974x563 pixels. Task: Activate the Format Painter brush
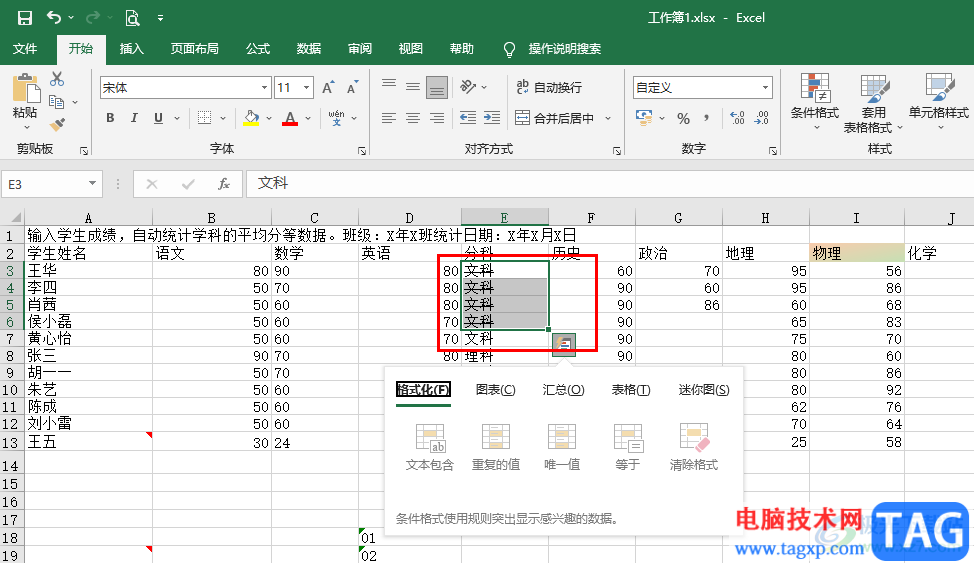tap(57, 124)
